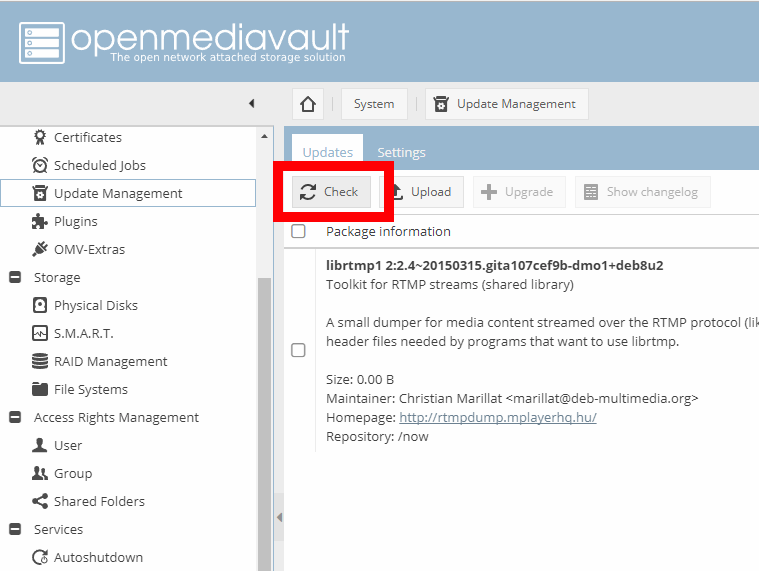Open the rtmpdump.mplayerhq.hu homepage link

click(498, 418)
